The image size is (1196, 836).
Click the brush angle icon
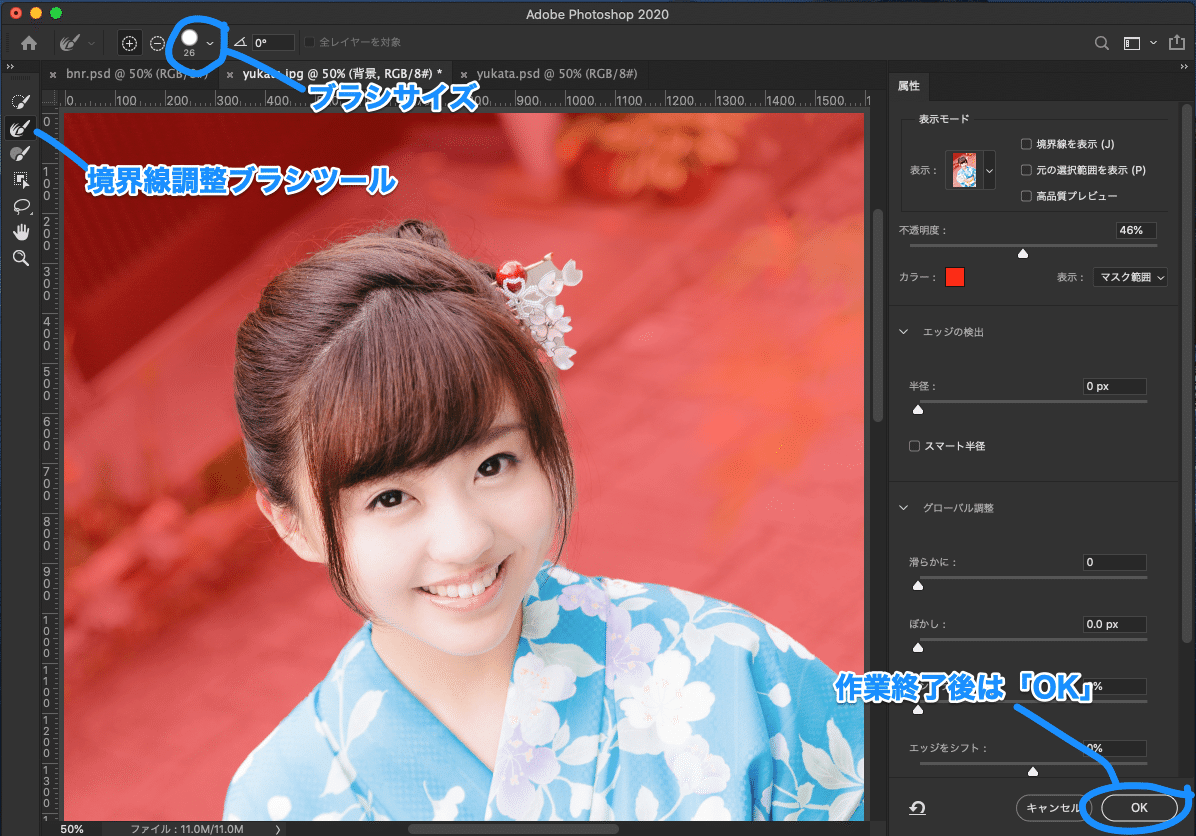(240, 43)
